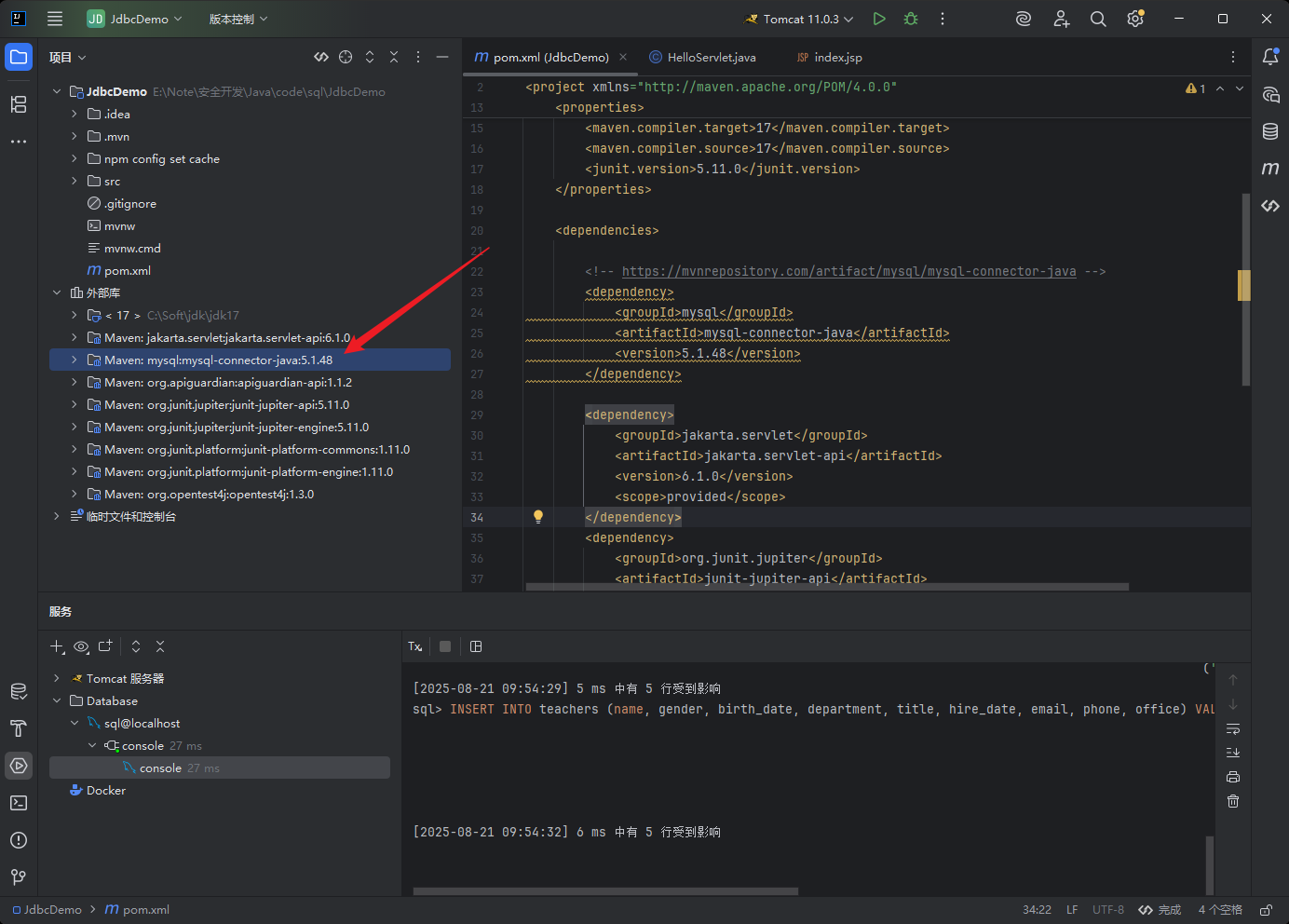Viewport: 1289px width, 924px height.
Task: Open the Terminal tool window
Action: (x=19, y=803)
